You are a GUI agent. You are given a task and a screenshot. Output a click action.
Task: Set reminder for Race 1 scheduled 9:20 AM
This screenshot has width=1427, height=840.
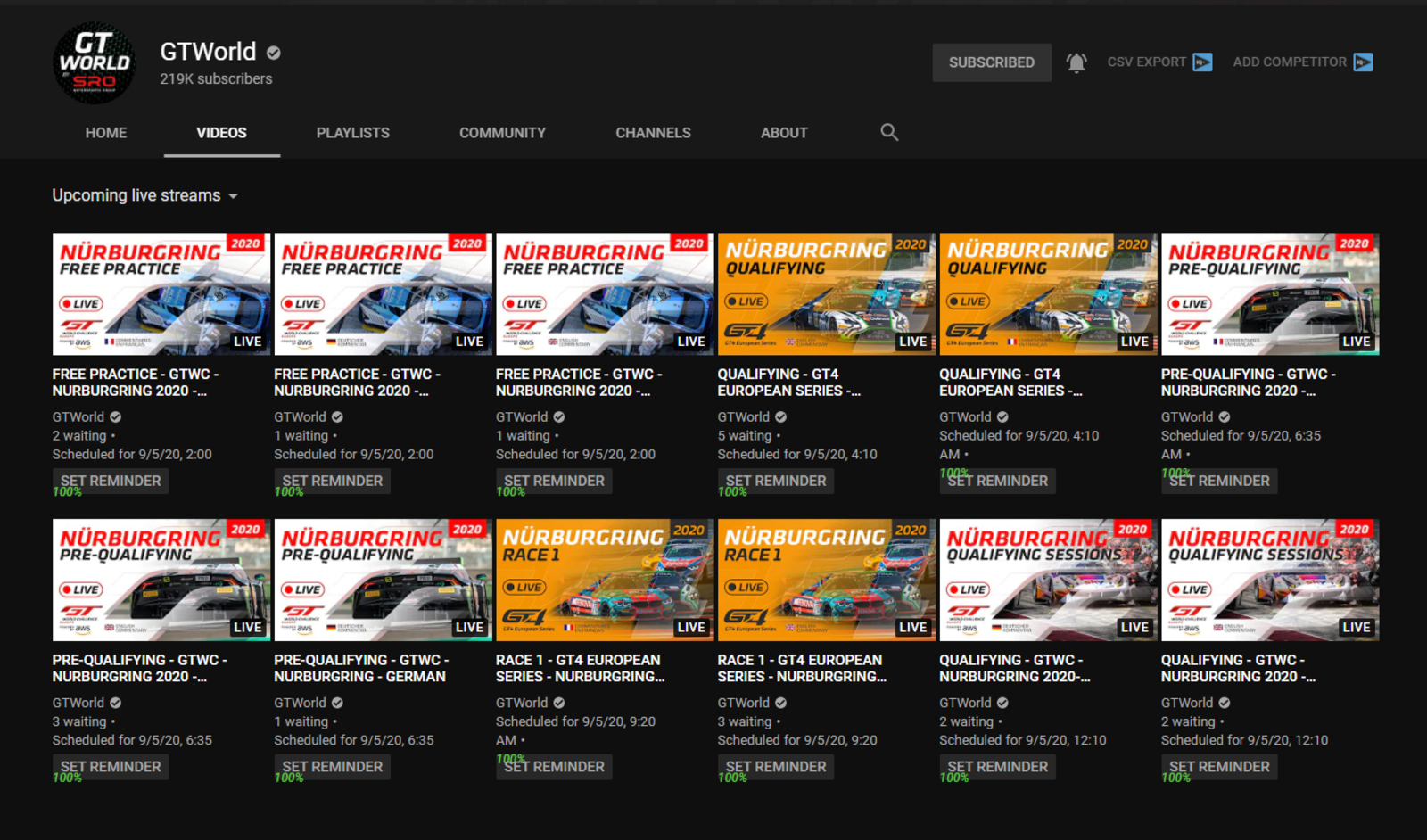click(554, 767)
